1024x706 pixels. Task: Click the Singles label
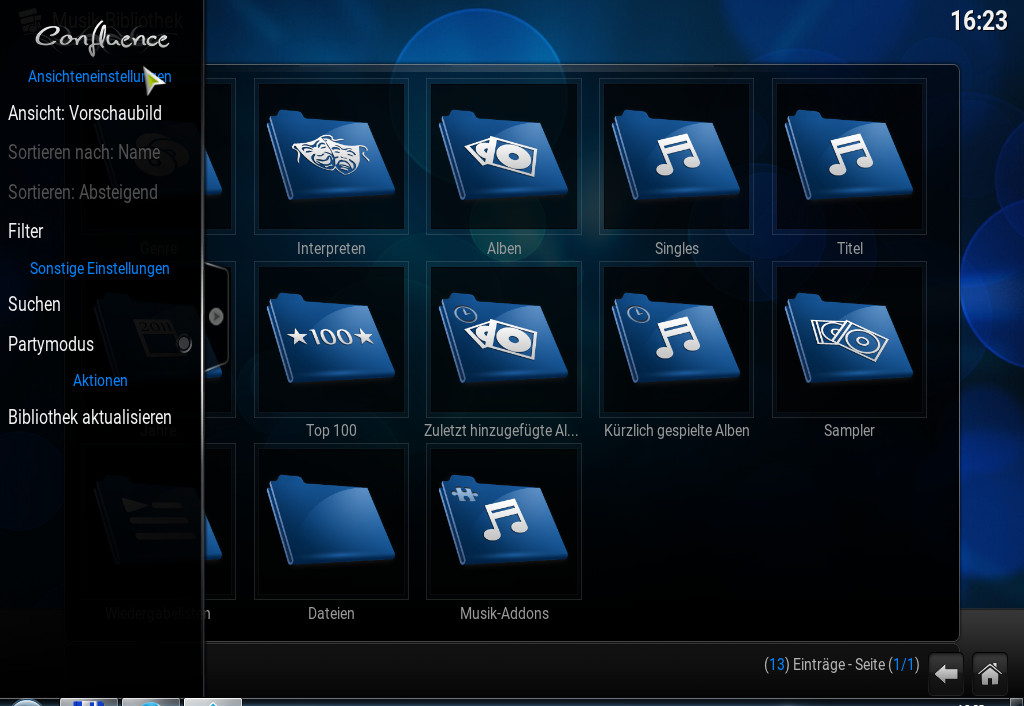point(677,248)
